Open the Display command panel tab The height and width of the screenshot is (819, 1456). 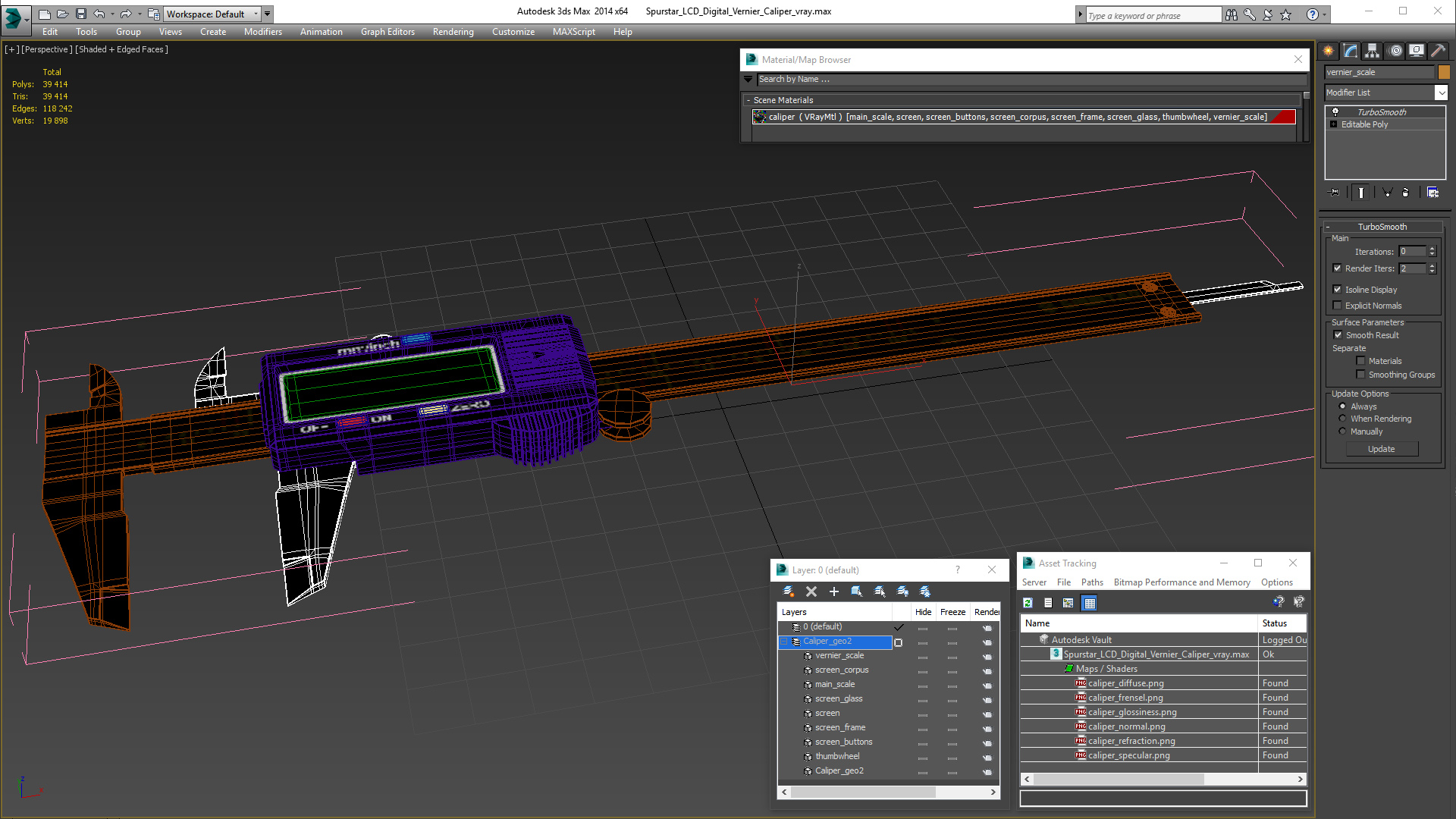(x=1416, y=51)
